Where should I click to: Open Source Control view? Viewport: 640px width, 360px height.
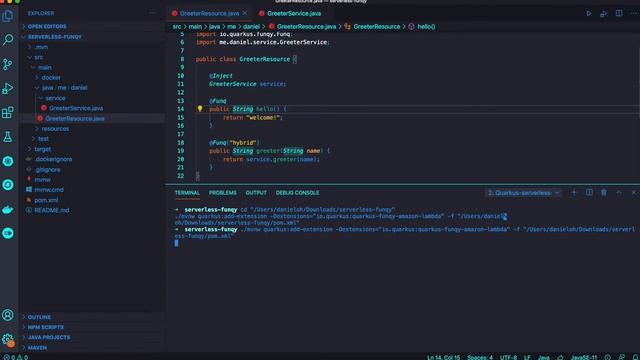tap(8, 64)
